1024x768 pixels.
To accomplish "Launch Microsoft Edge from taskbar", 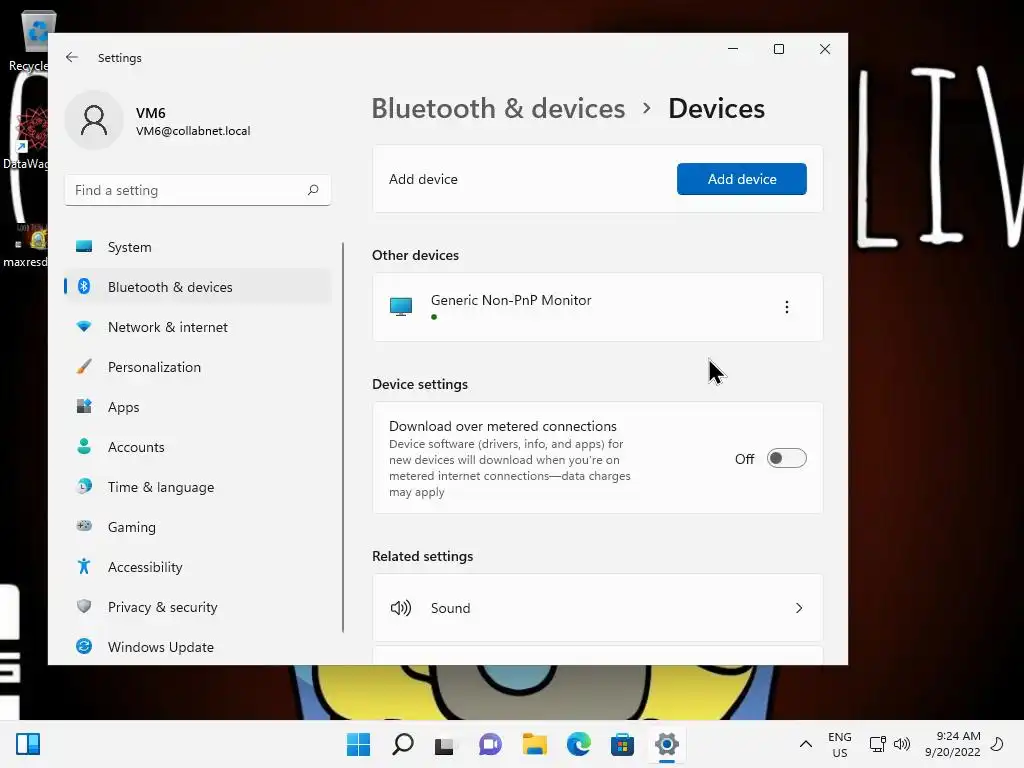I will pos(579,744).
